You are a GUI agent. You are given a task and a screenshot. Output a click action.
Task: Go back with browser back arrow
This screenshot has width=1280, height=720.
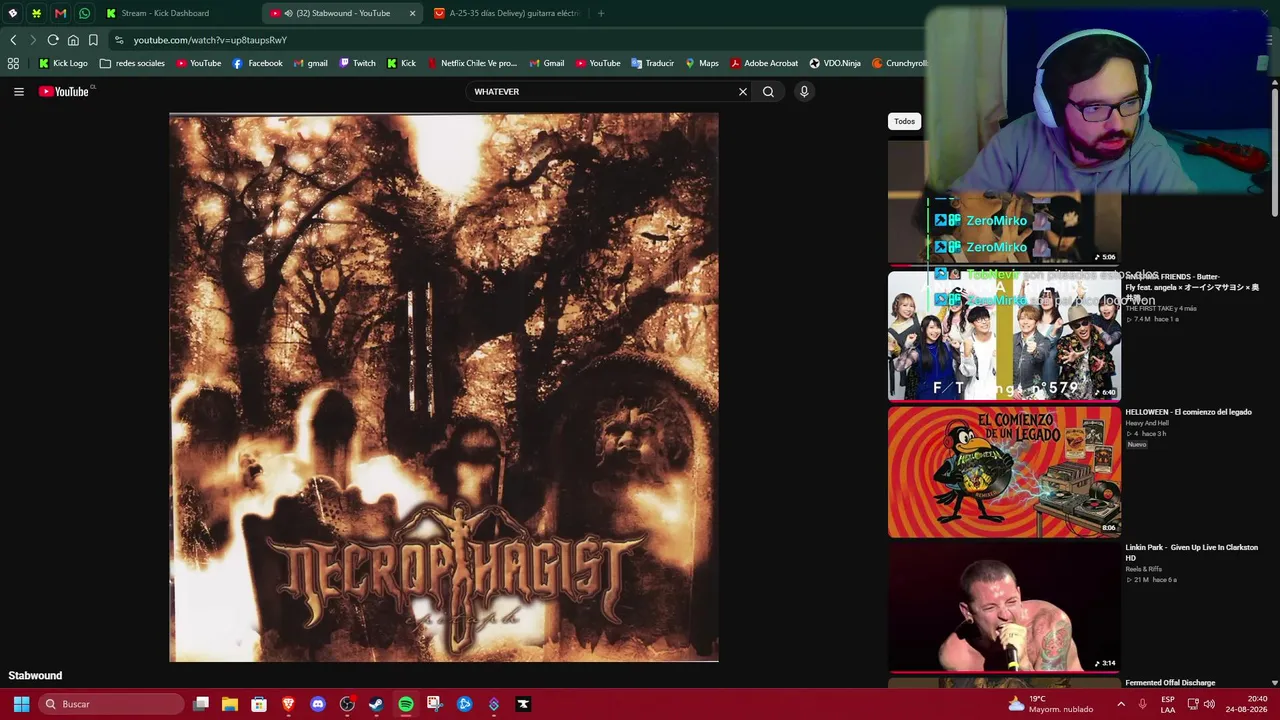(x=13, y=40)
